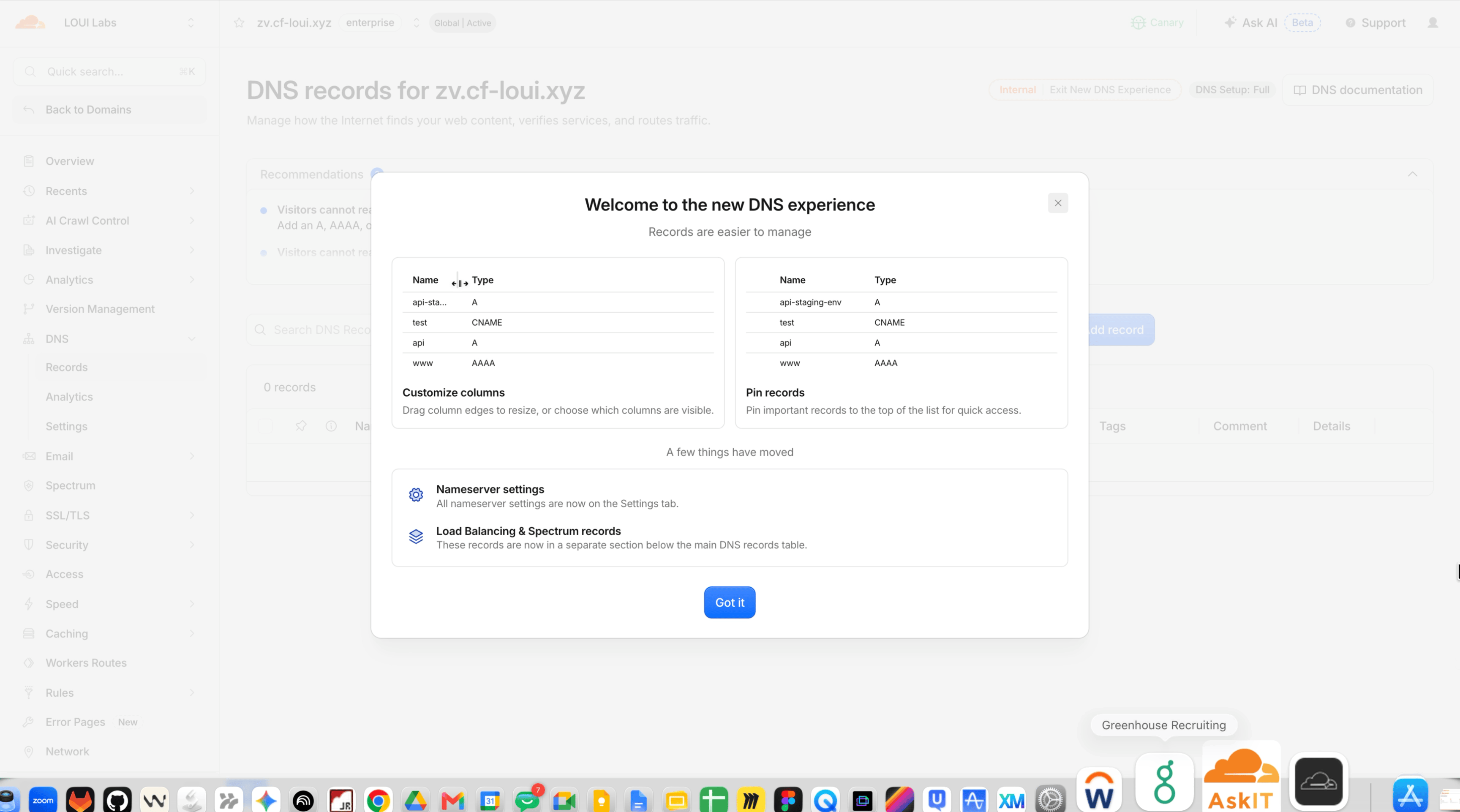Open Google Drive from the dock
Image resolution: width=1460 pixels, height=812 pixels.
[415, 799]
